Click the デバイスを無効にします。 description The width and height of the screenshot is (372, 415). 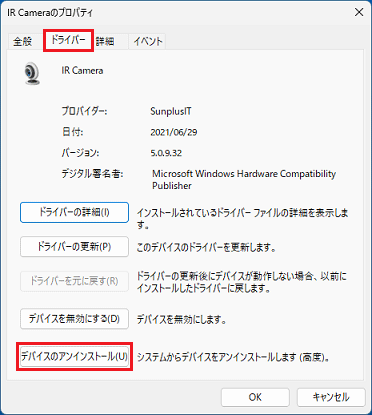coord(182,320)
